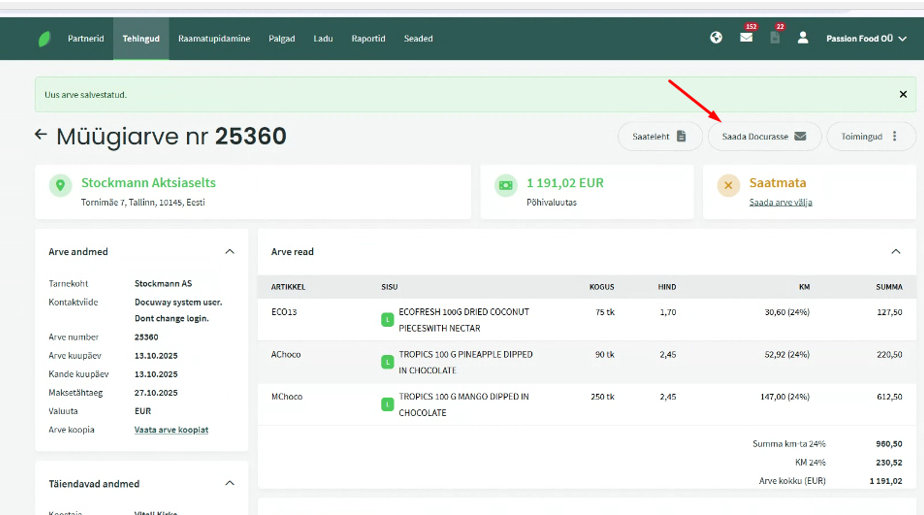Click the green location pin icon

(60, 185)
